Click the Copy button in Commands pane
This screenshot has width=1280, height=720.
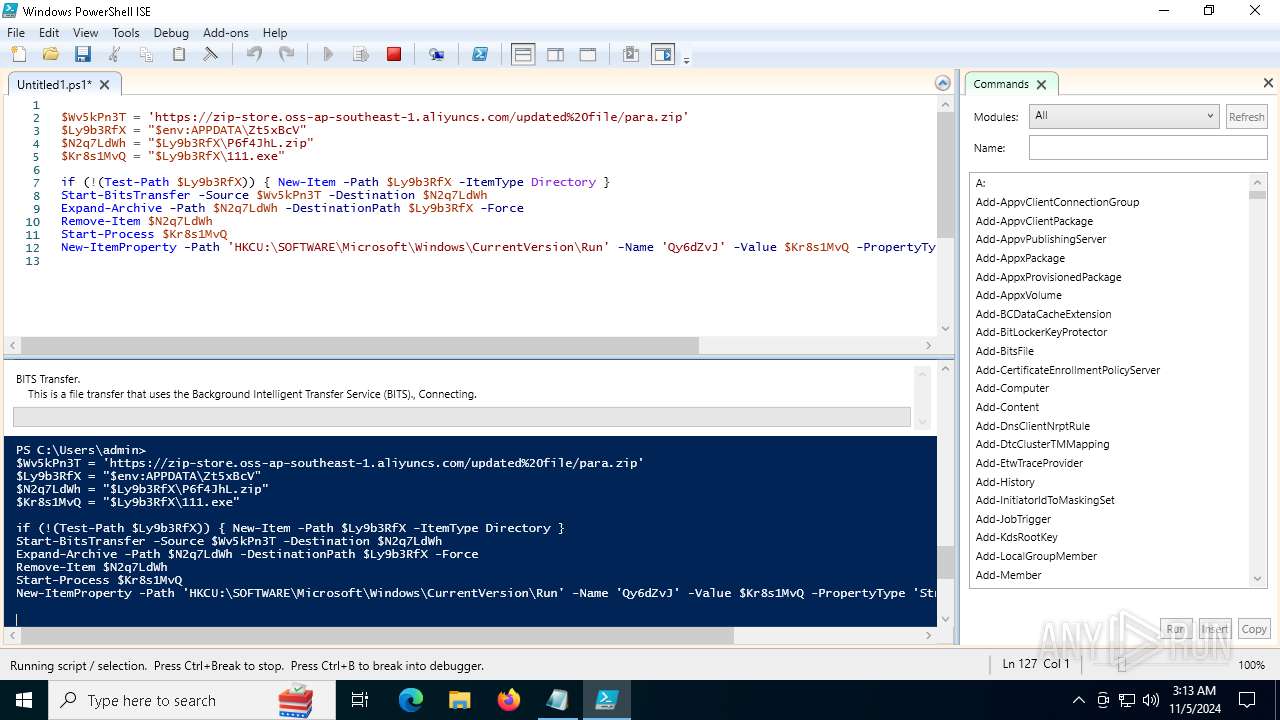click(x=1254, y=629)
